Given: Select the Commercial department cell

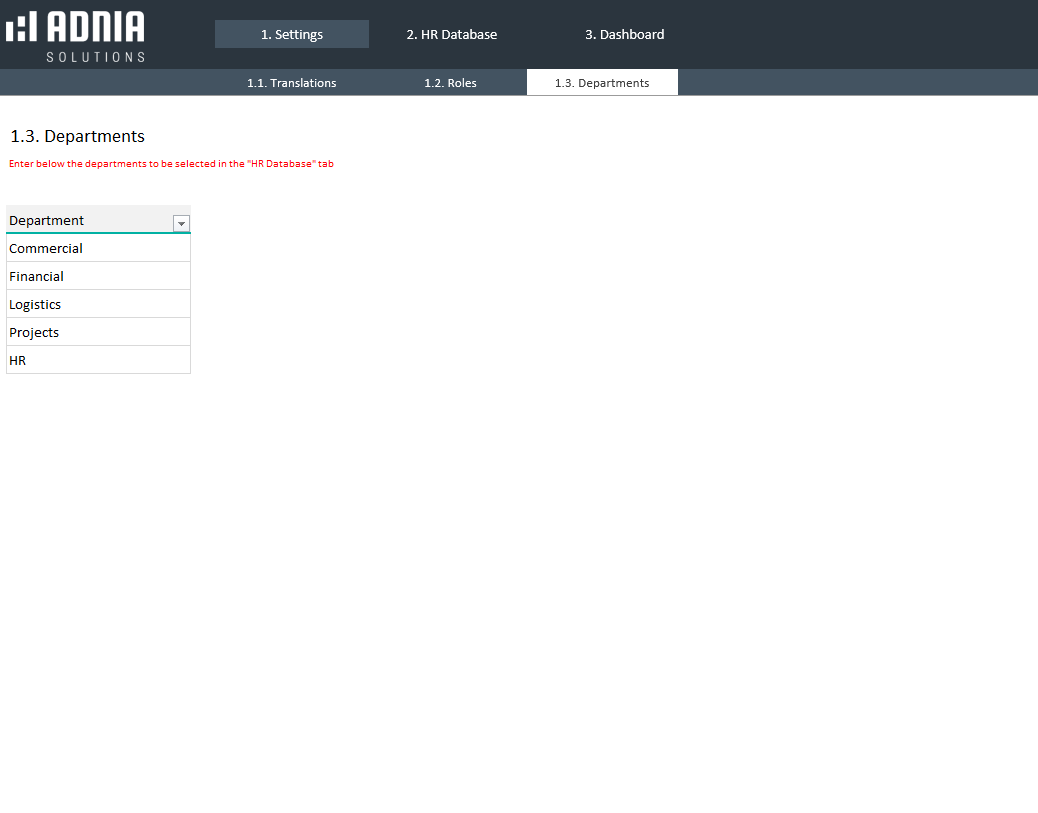Looking at the screenshot, I should [98, 248].
